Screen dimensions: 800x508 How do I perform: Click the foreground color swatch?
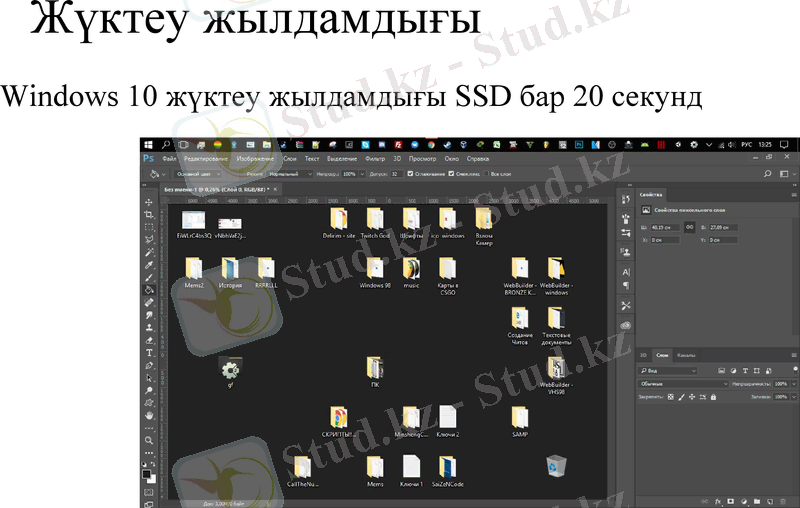tap(146, 474)
